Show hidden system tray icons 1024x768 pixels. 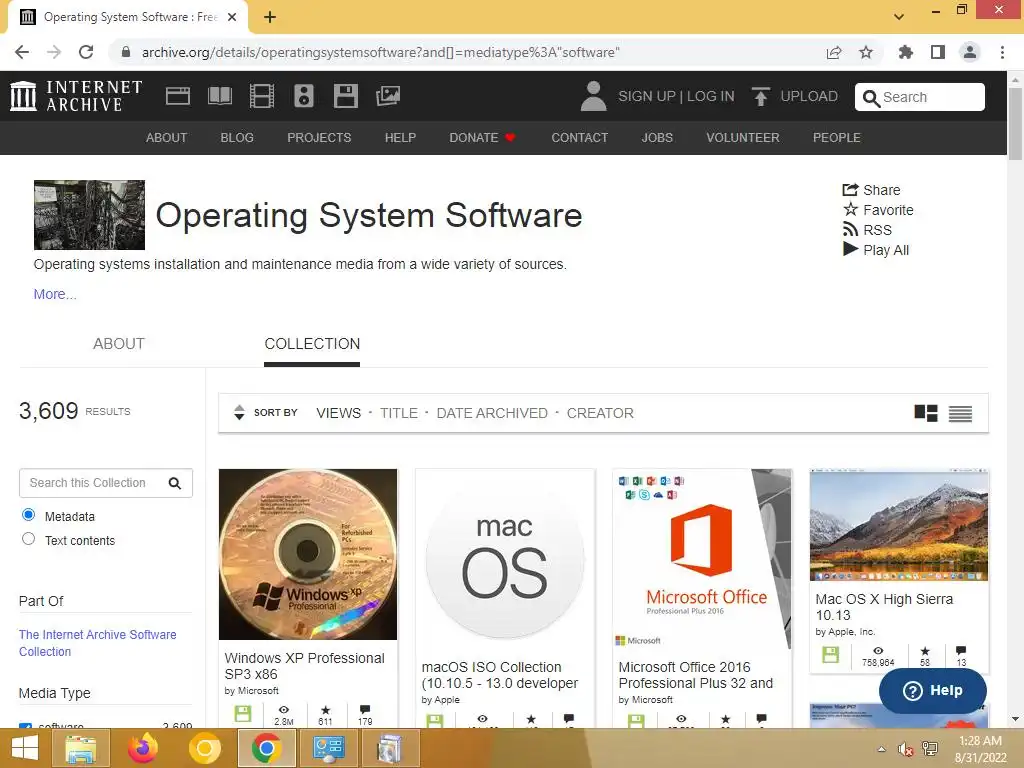coord(881,749)
